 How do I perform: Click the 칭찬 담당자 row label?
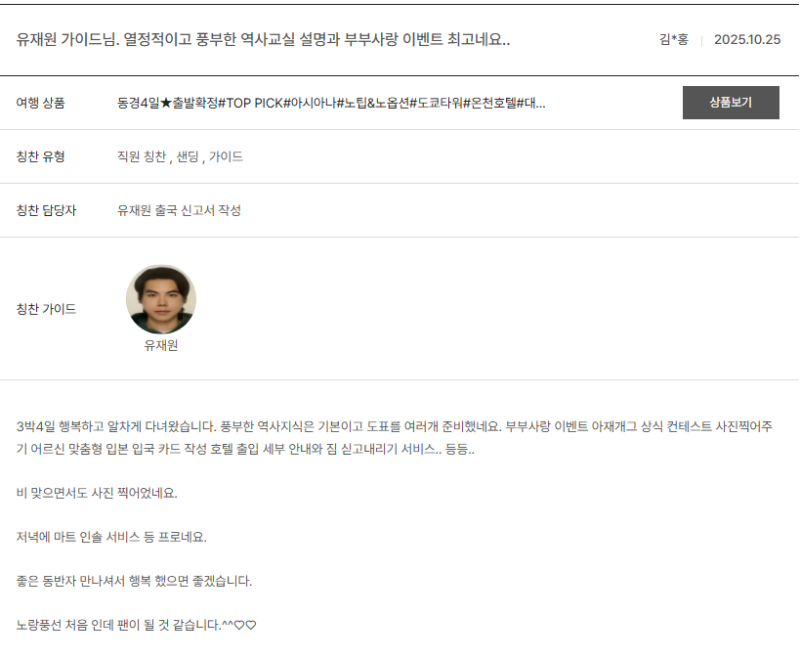coord(47,211)
